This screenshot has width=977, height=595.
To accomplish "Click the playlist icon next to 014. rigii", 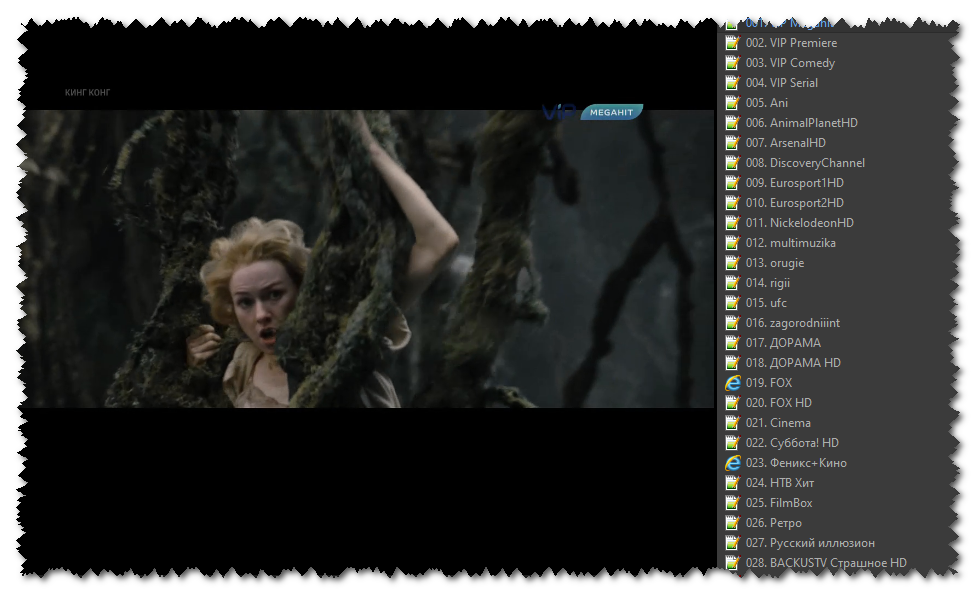I will 733,283.
